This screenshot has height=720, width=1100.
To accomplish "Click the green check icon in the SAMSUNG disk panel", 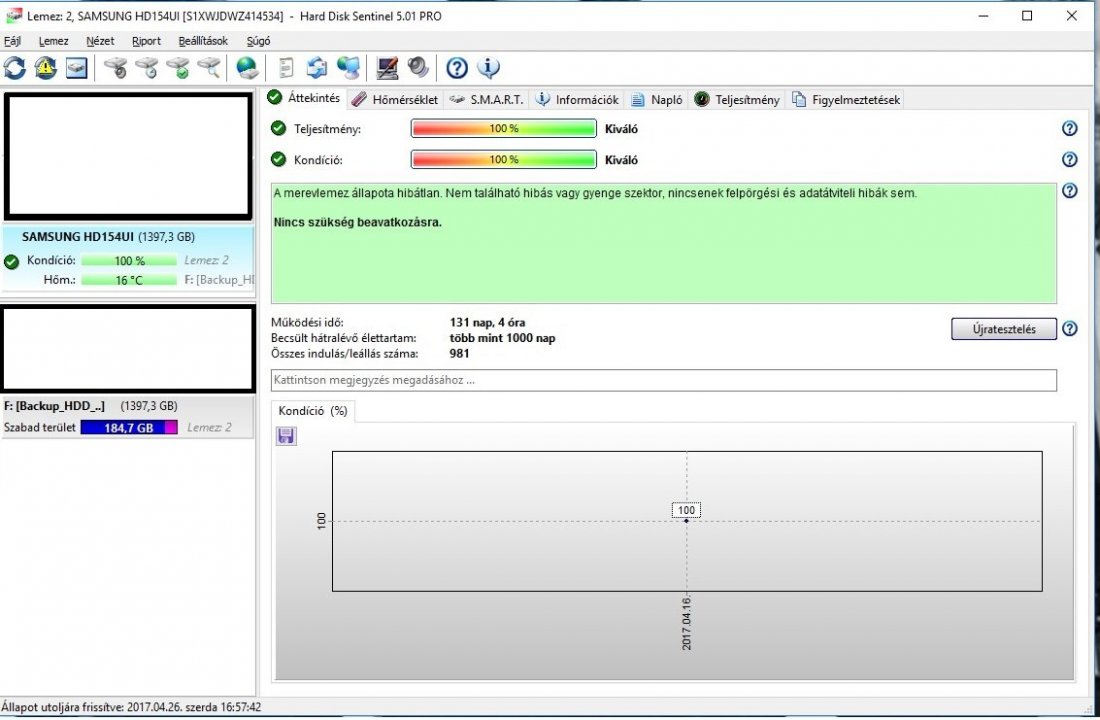I will (11, 262).
